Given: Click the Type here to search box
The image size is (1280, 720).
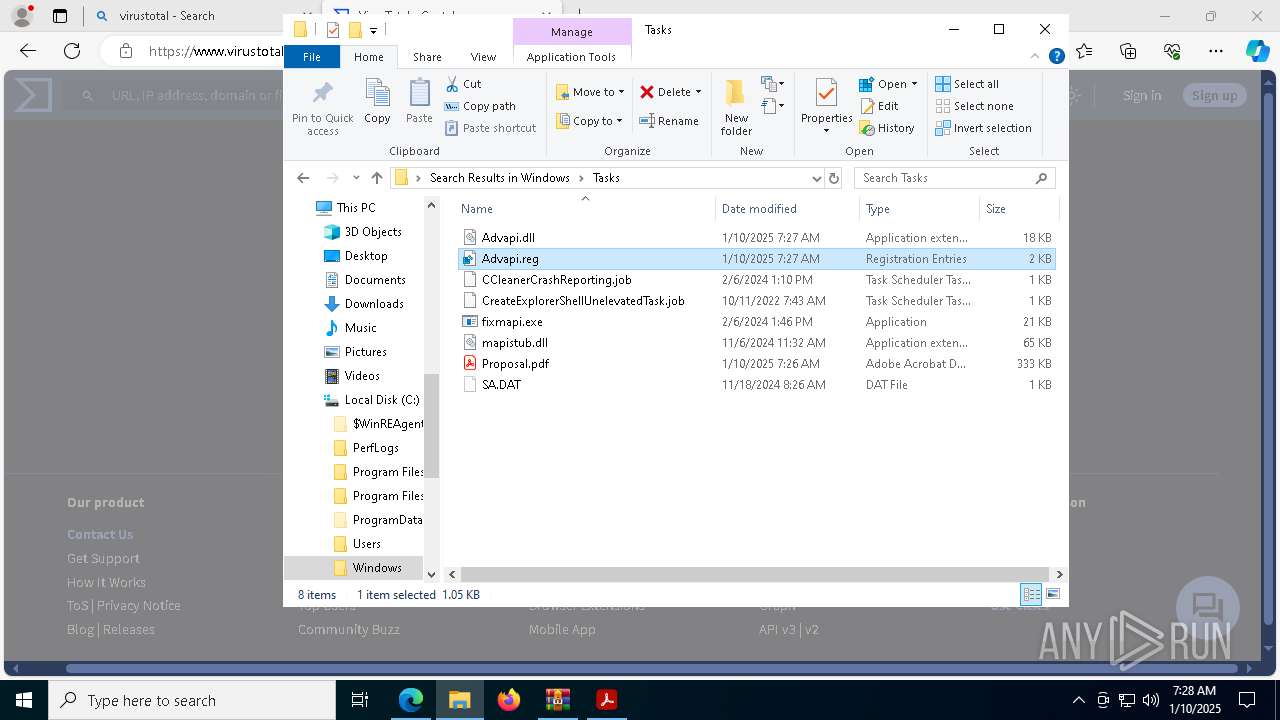Looking at the screenshot, I should coord(192,700).
